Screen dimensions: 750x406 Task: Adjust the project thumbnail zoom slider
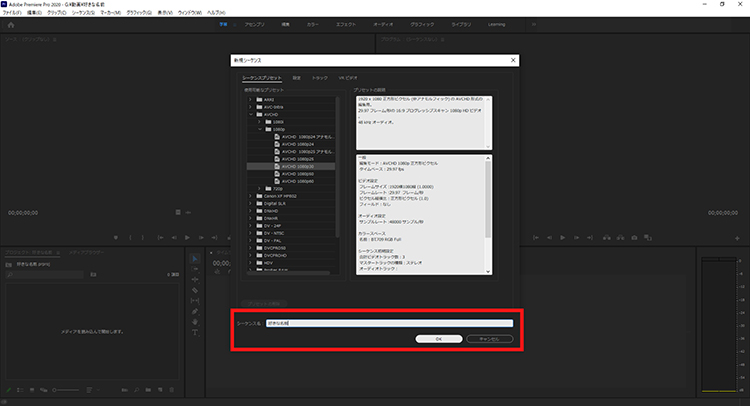[x=66, y=390]
